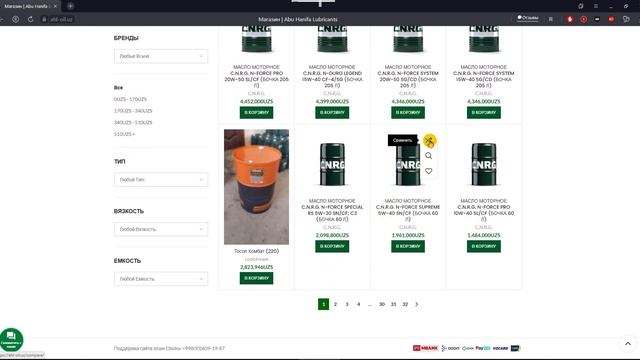Open N-Force Supreme 5W-40 product title link
640x360 pixels.
coord(408,210)
